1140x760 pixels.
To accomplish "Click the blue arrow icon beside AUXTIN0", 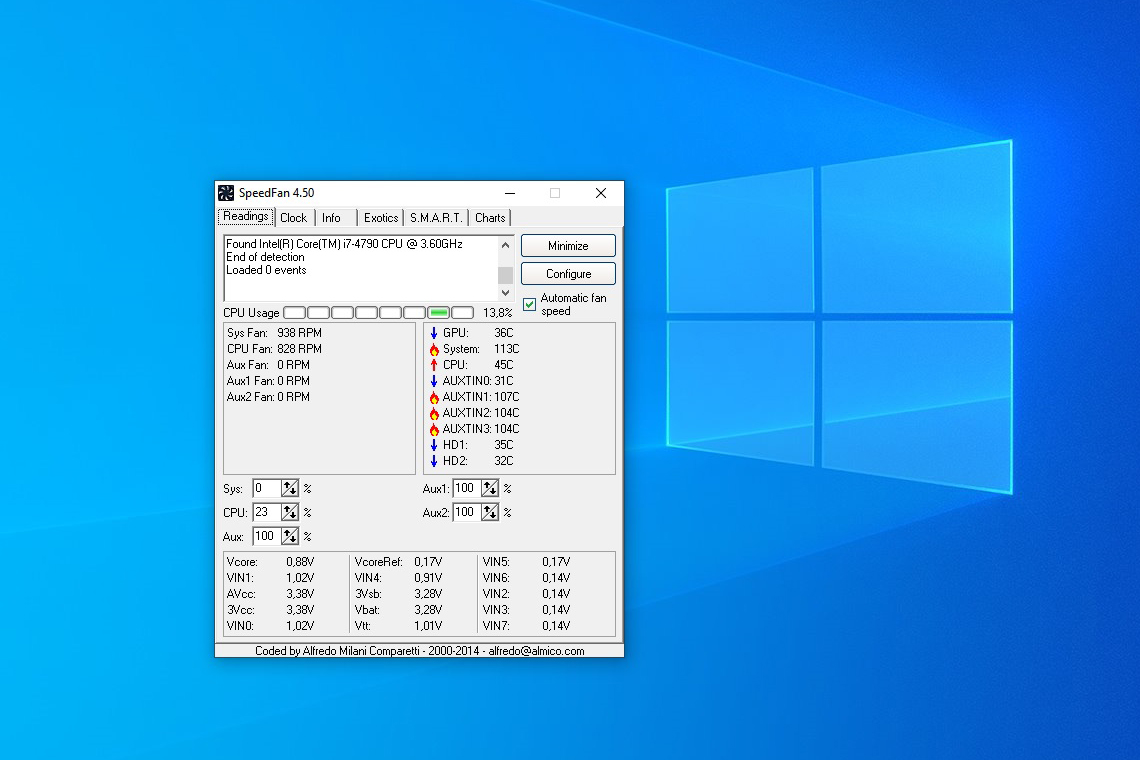I will coord(434,381).
